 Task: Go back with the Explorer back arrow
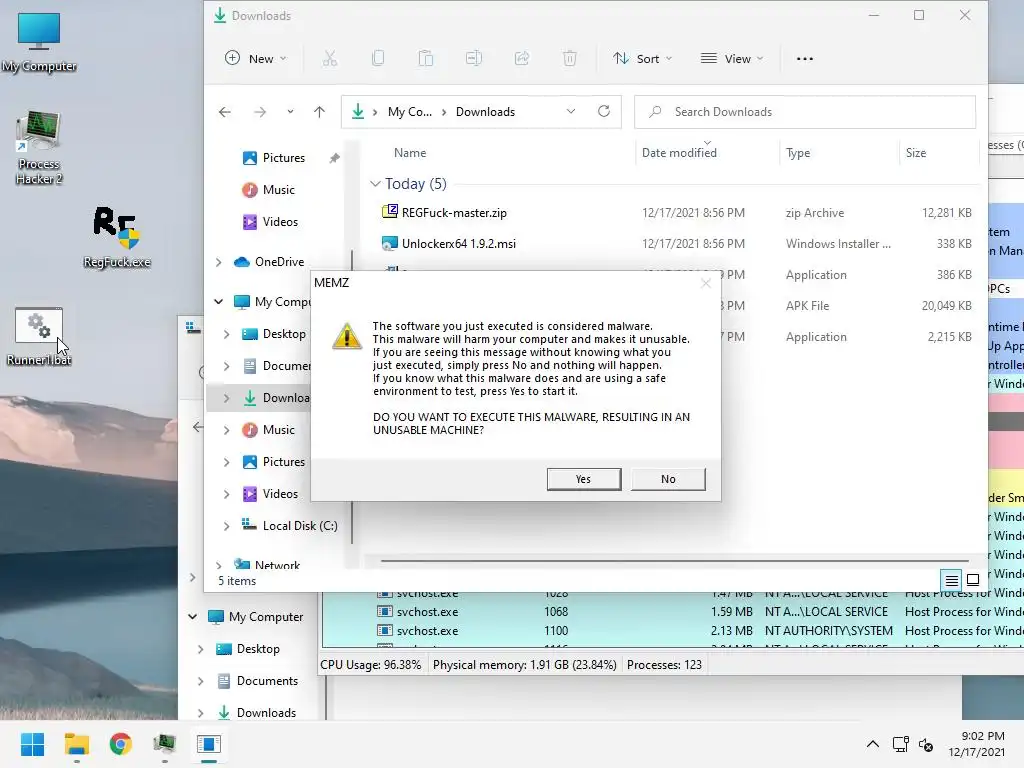(225, 112)
